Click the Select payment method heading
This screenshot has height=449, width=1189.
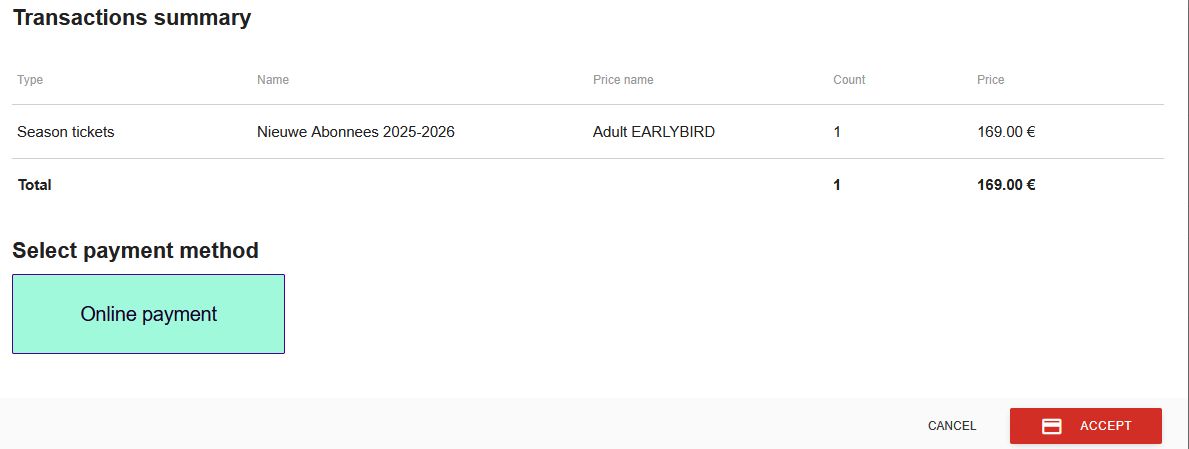tap(136, 250)
